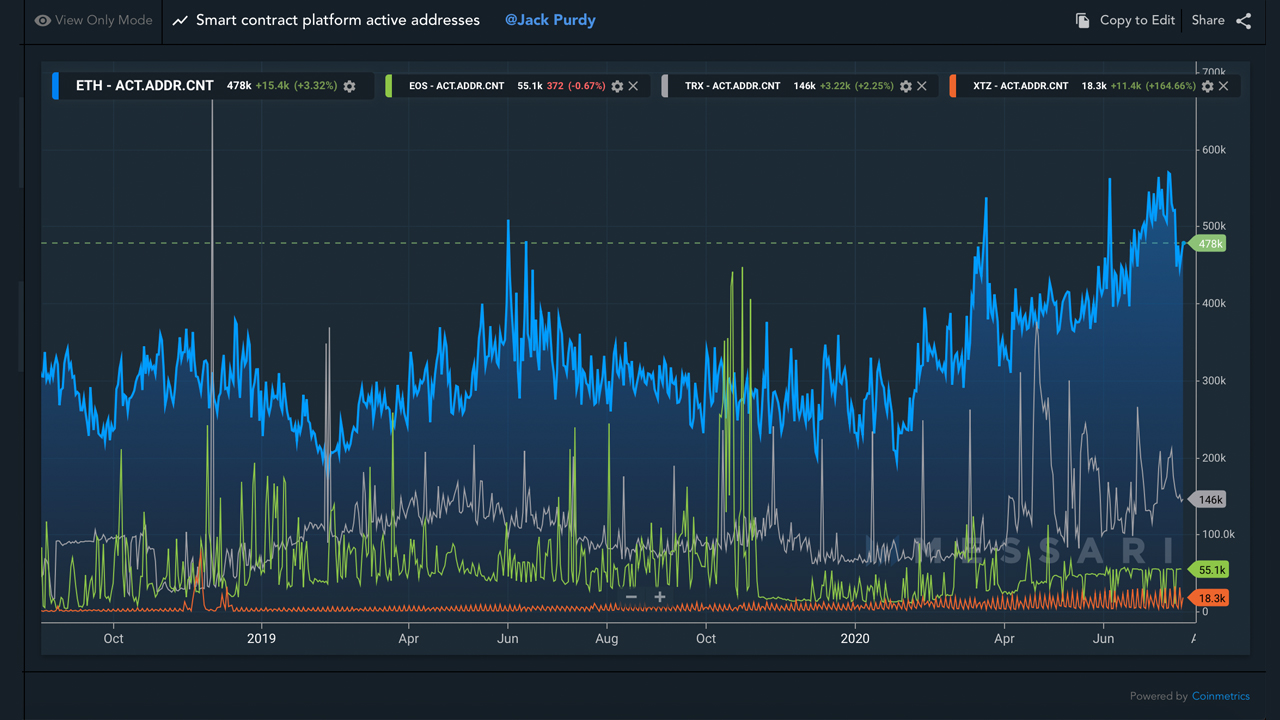Remove the EOS series with X
Screen dimensions: 1280x720
633,86
